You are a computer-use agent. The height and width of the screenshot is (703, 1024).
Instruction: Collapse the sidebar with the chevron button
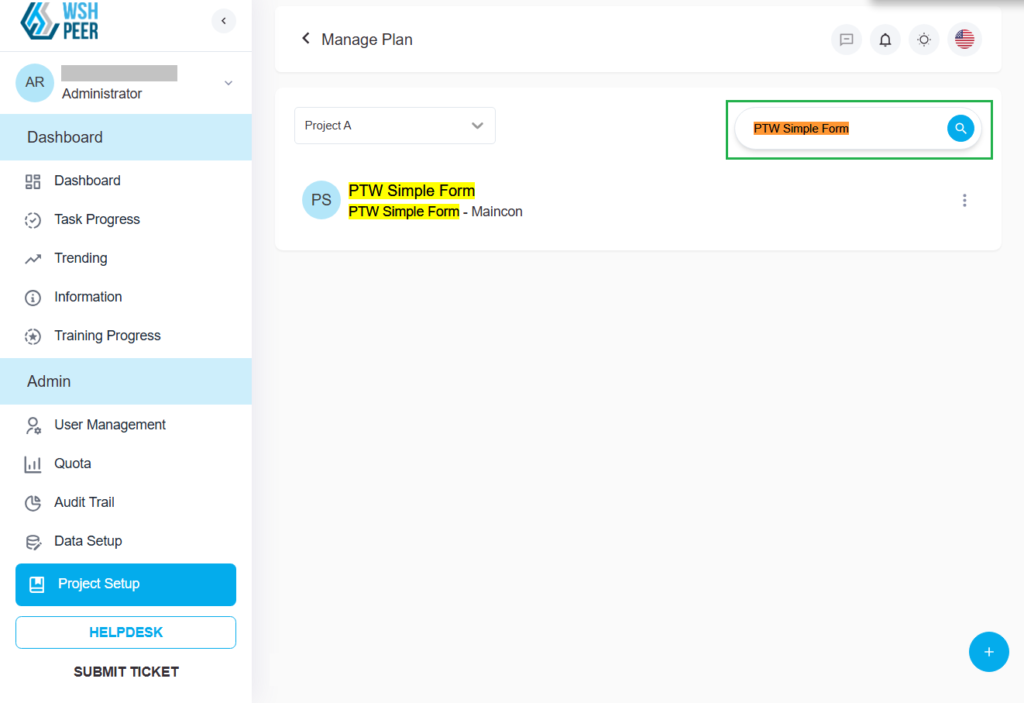point(224,20)
